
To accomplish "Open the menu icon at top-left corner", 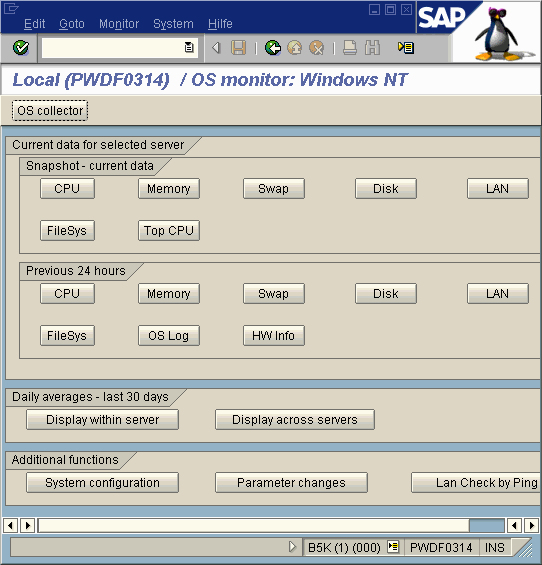I will click(x=10, y=8).
